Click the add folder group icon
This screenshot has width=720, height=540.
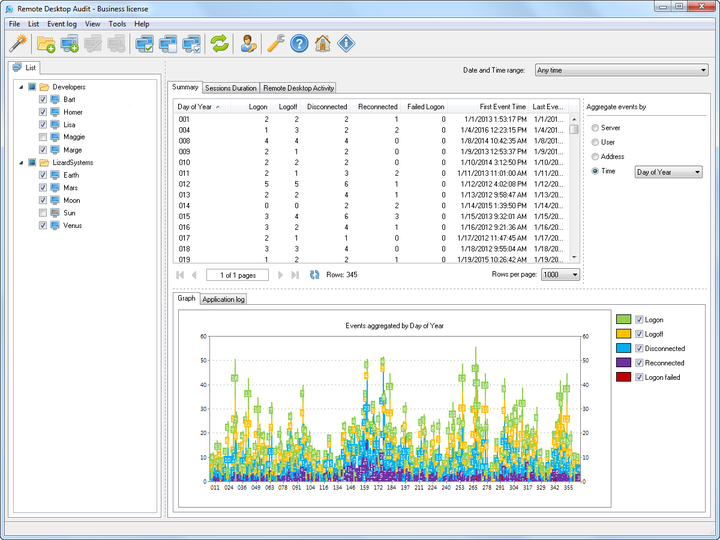coord(46,44)
